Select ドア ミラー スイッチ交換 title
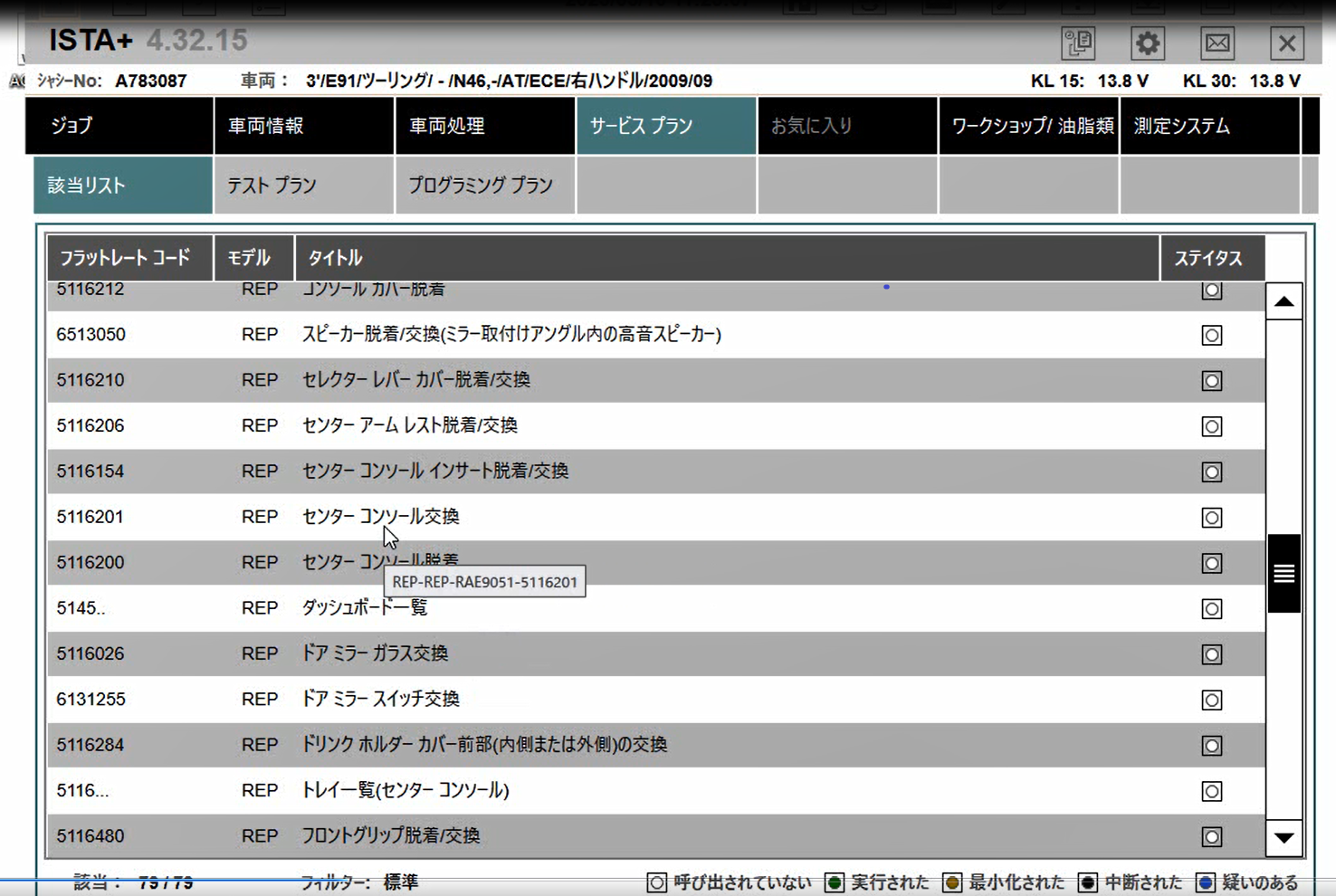 [x=380, y=699]
